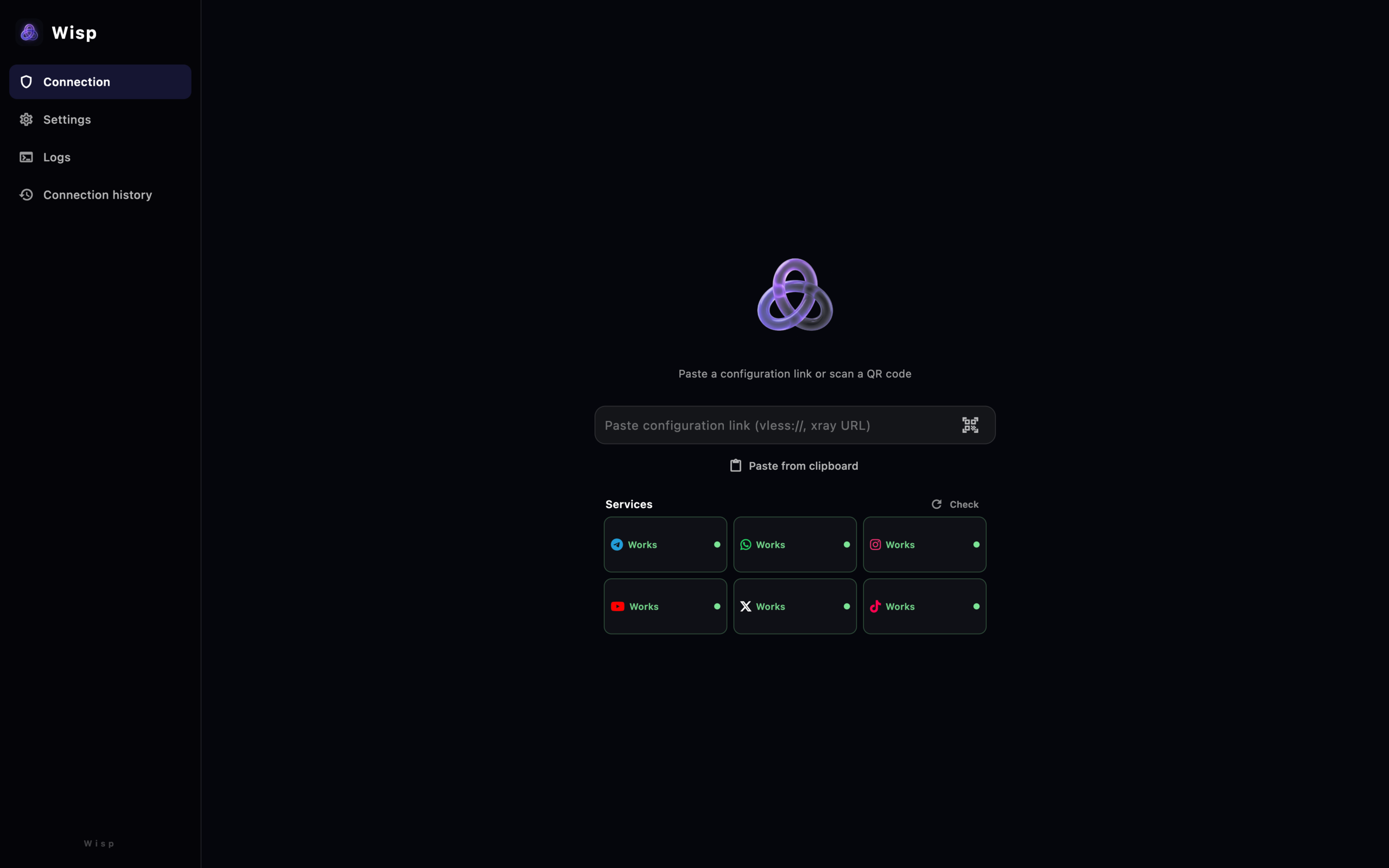Screen dimensions: 1389x868
Task: Click the history clock icon
Action: 27,195
